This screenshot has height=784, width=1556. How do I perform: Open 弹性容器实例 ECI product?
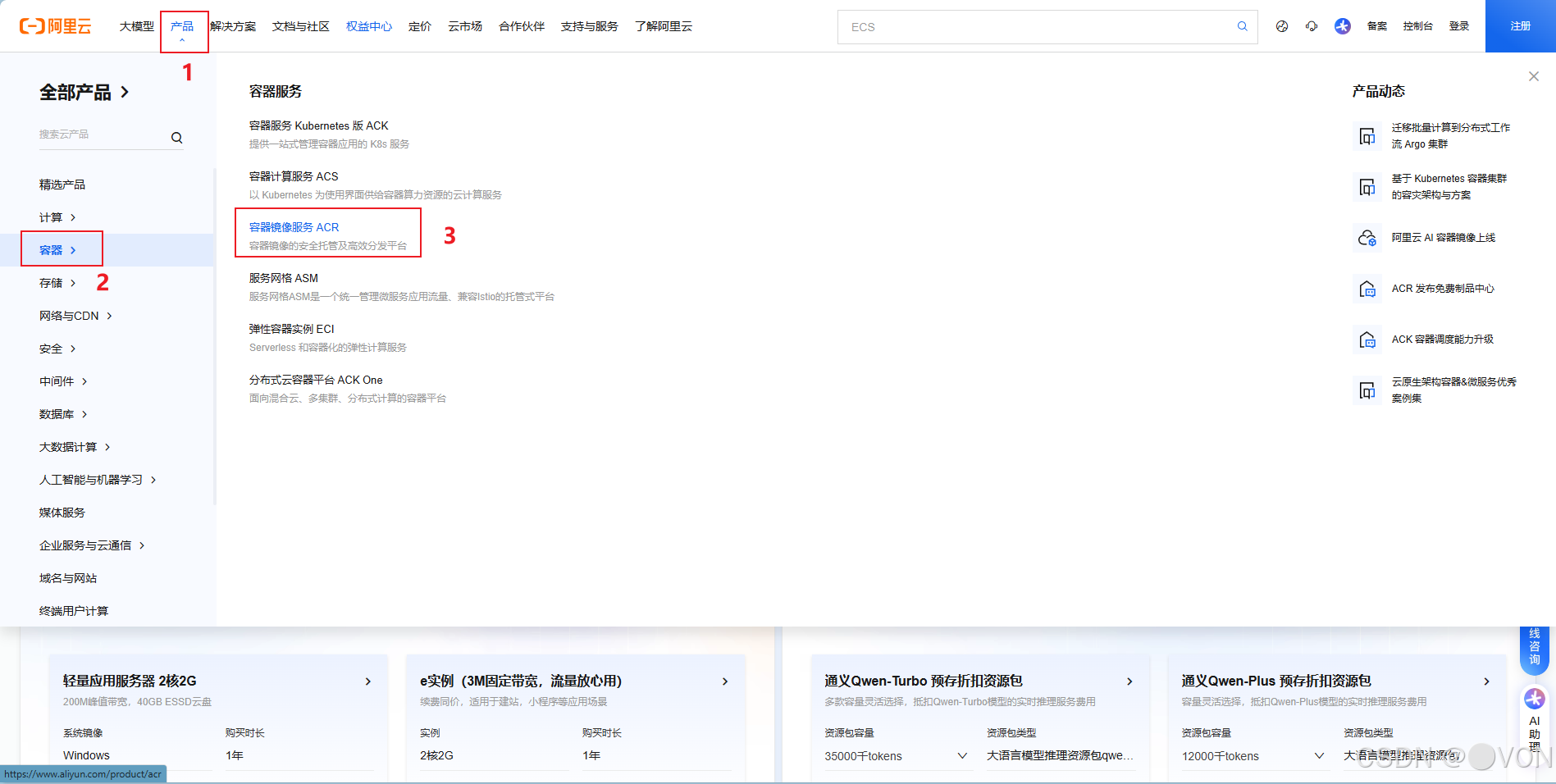coord(292,329)
